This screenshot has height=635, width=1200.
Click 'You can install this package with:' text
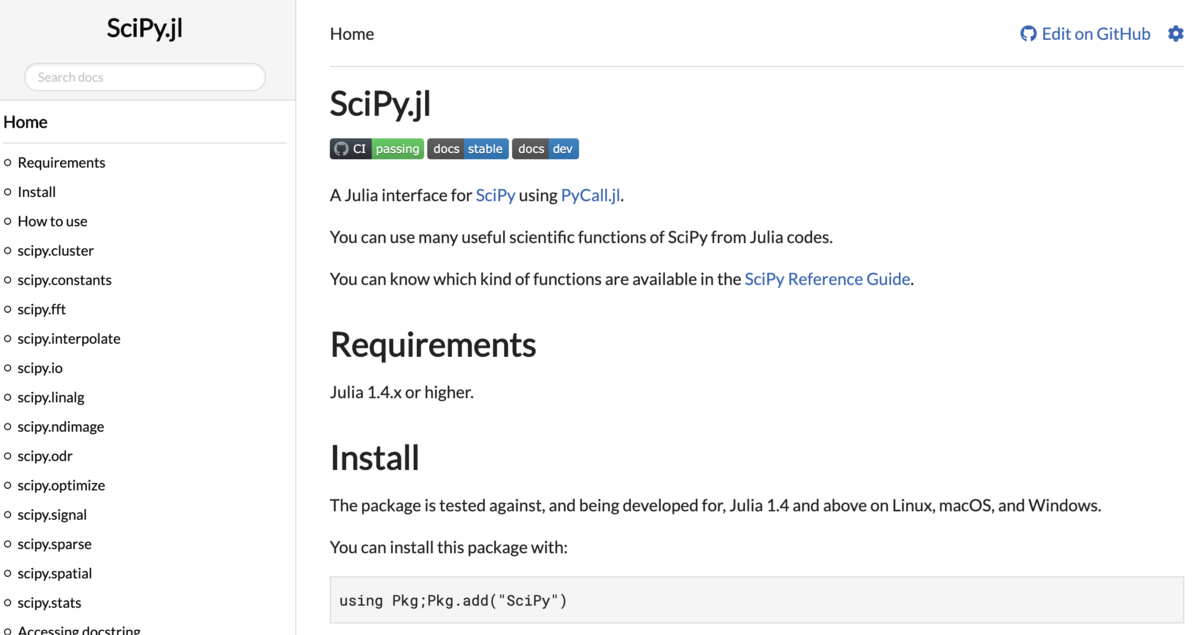pyautogui.click(x=449, y=547)
